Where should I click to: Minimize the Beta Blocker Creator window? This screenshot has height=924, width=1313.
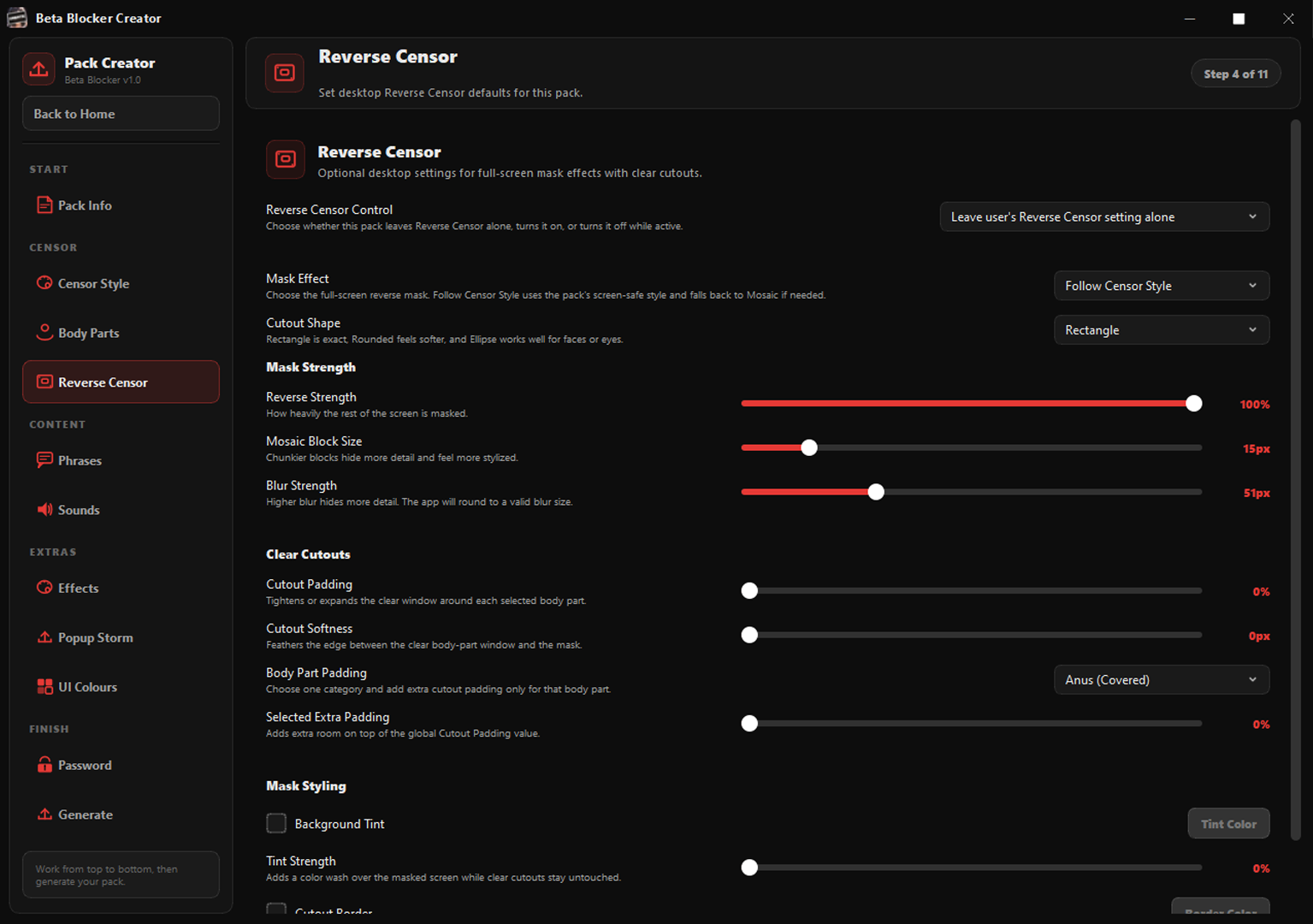click(1190, 18)
